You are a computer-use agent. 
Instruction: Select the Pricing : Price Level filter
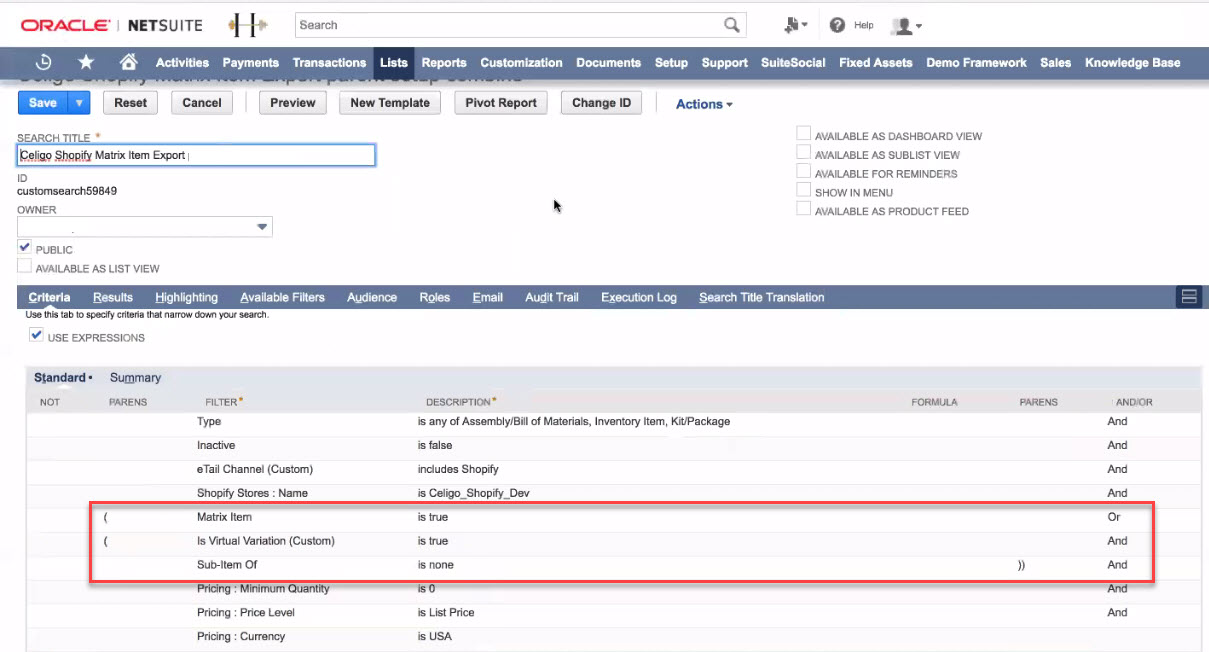(x=246, y=612)
